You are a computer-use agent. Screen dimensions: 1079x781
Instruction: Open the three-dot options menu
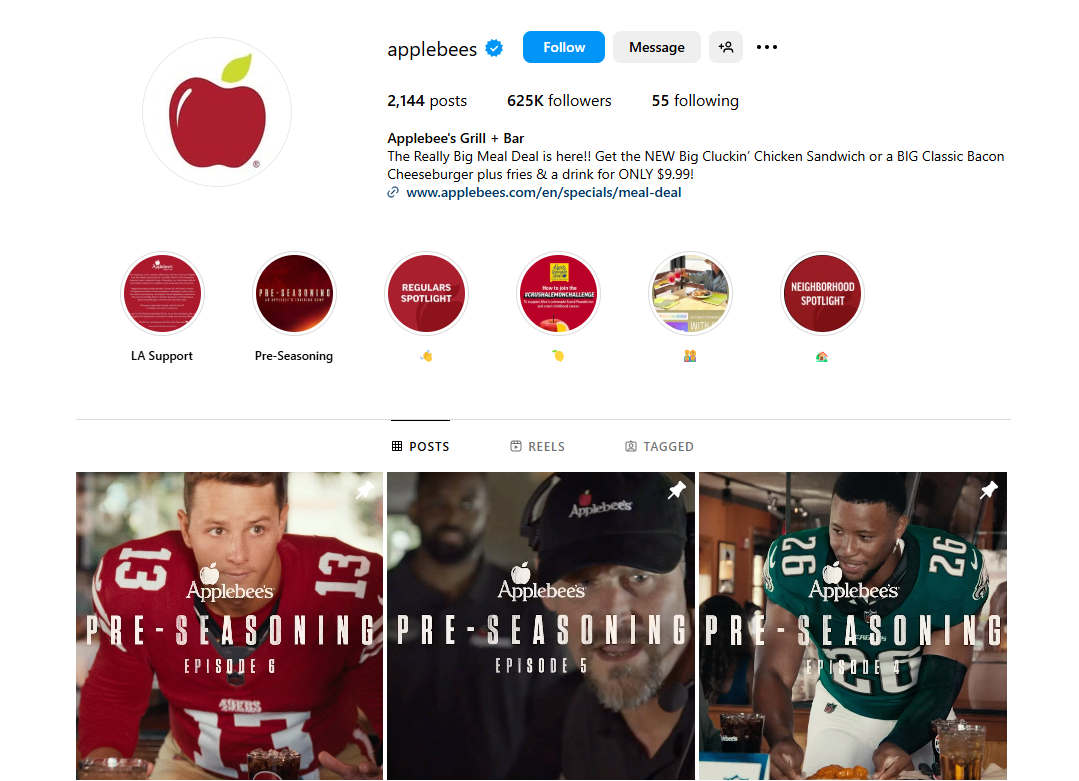point(767,47)
